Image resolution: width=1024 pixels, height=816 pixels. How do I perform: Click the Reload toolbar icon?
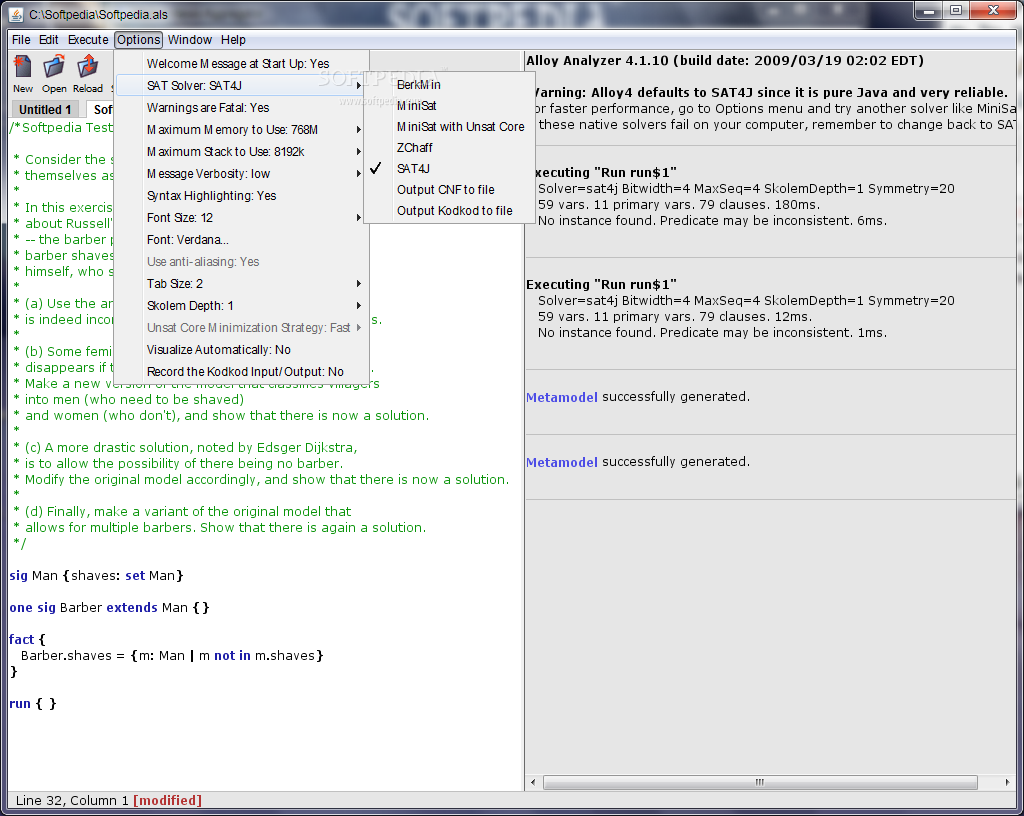point(88,74)
